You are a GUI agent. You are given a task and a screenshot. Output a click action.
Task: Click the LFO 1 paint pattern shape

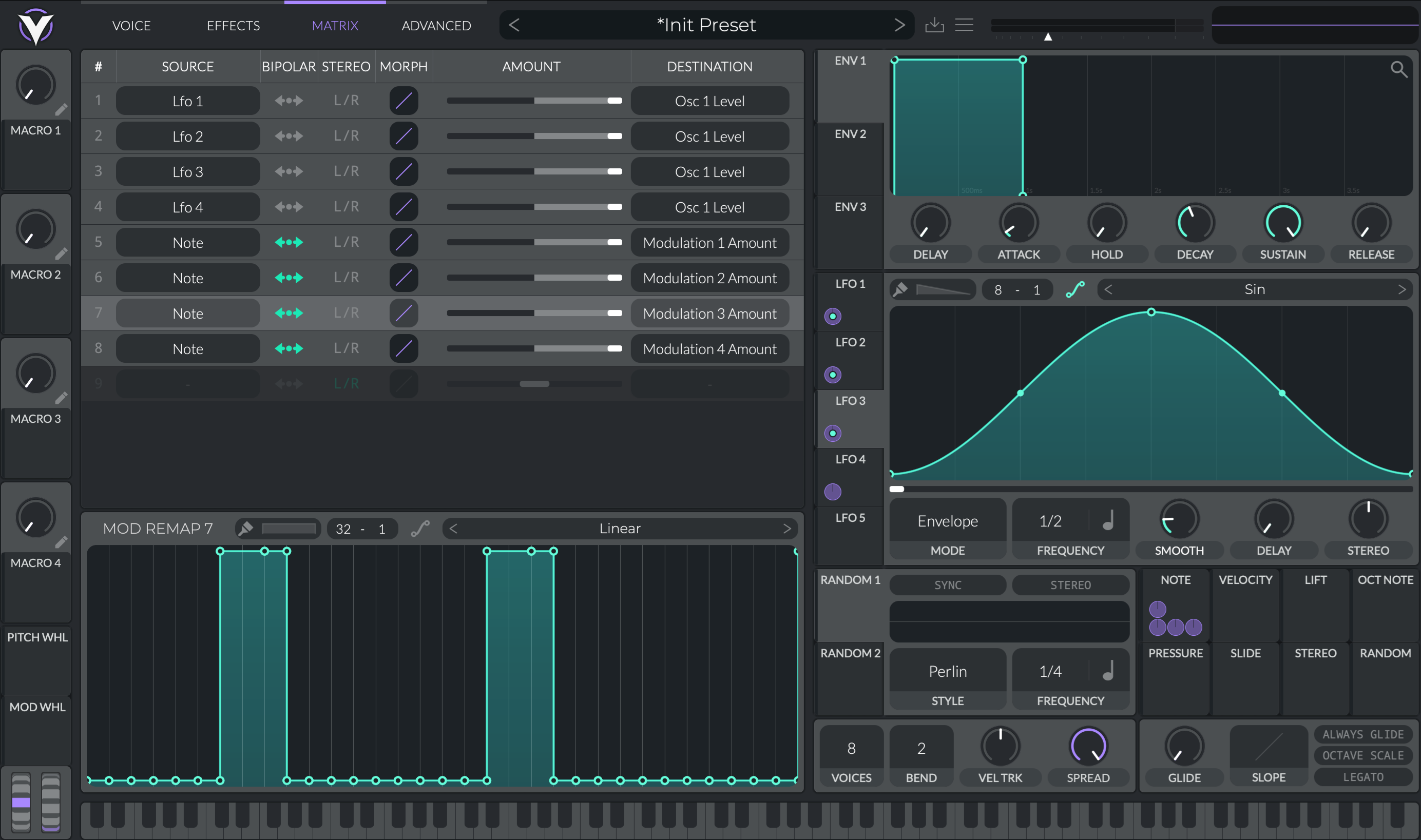(944, 290)
